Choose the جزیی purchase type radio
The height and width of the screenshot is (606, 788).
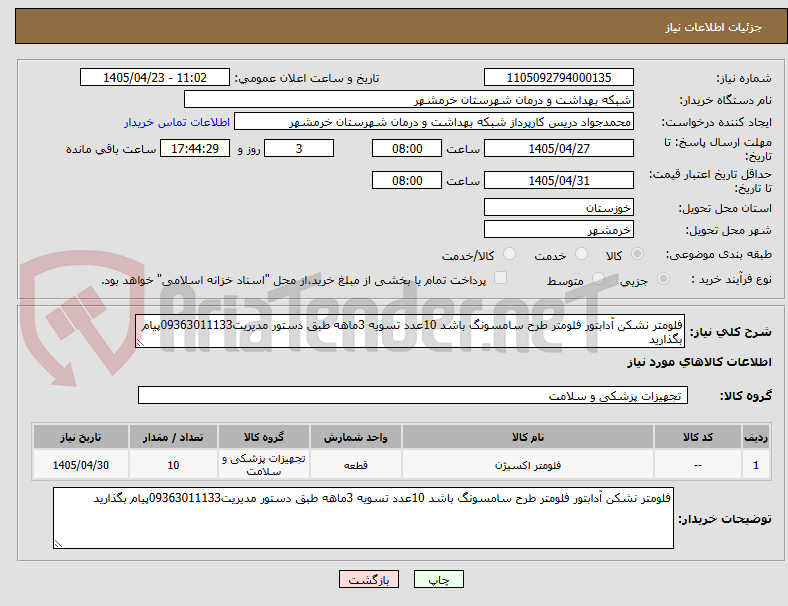663,278
